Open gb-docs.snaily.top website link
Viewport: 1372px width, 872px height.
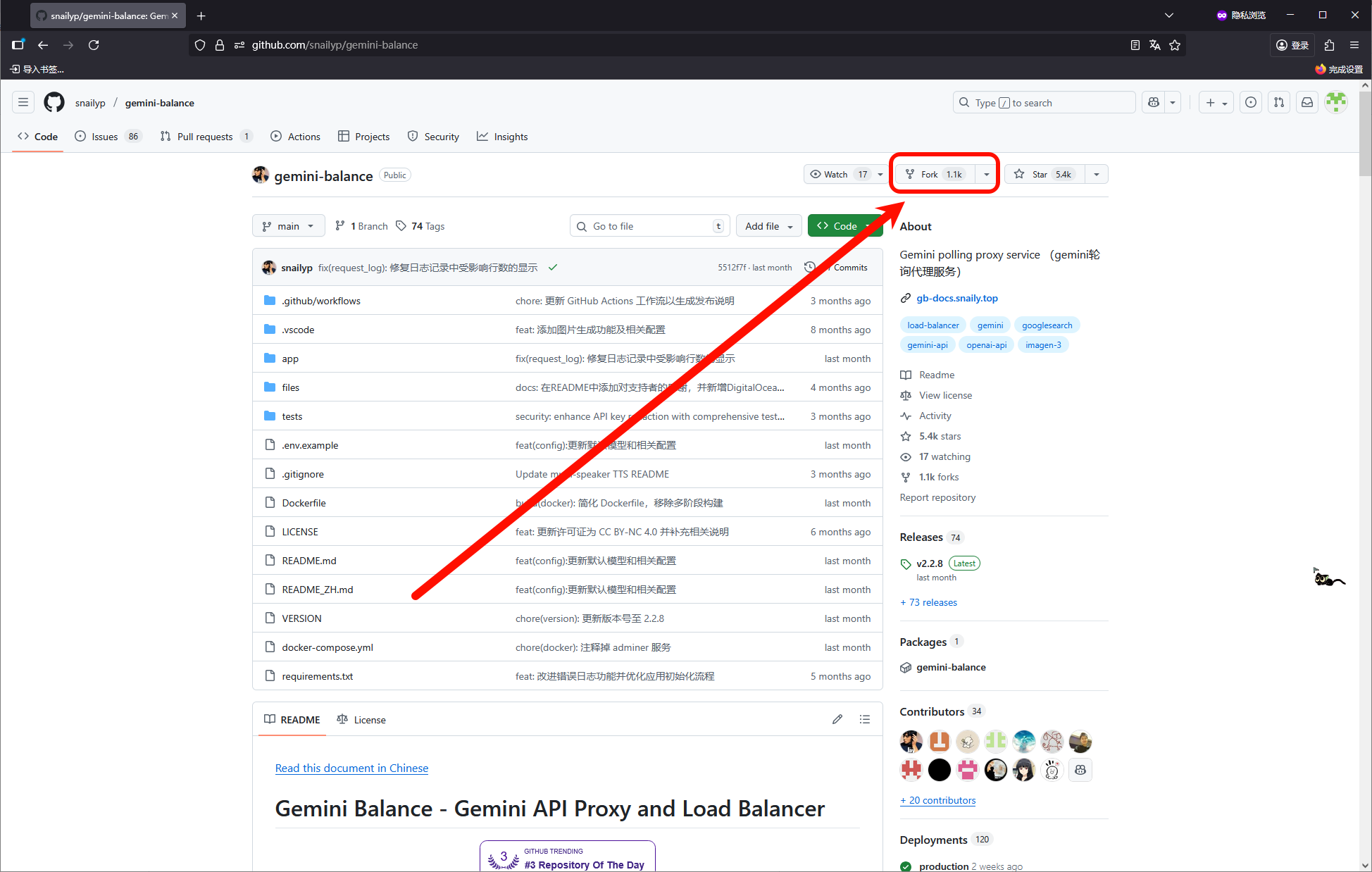click(956, 298)
